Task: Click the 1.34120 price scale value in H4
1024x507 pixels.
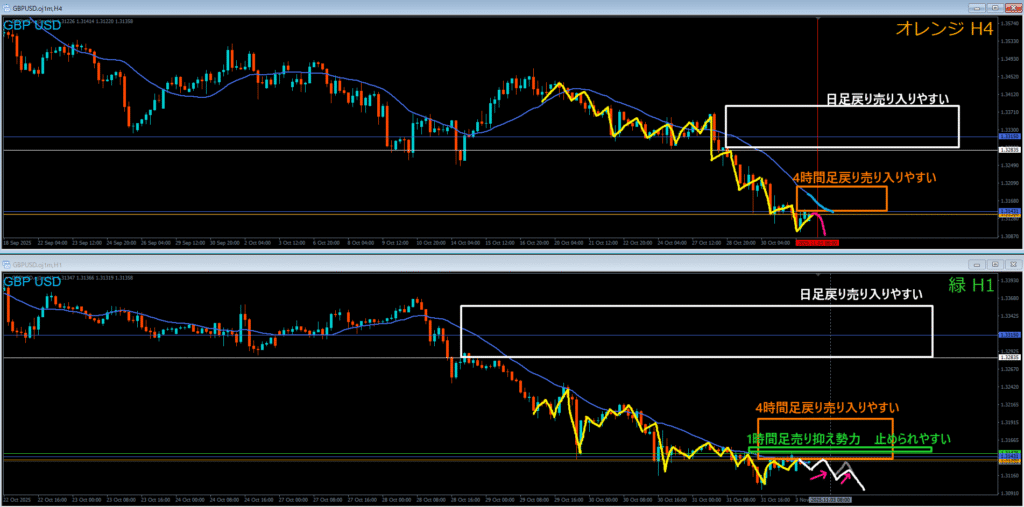Action: (x=1010, y=95)
